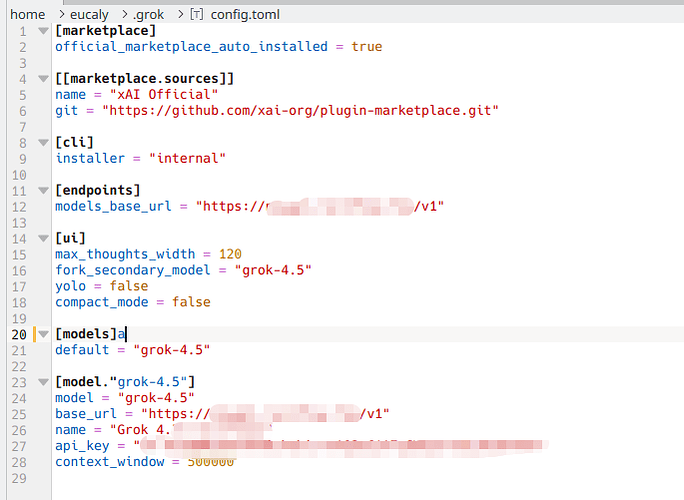
Task: Click the [[marketplace.sources]] header text
Action: coord(144,79)
